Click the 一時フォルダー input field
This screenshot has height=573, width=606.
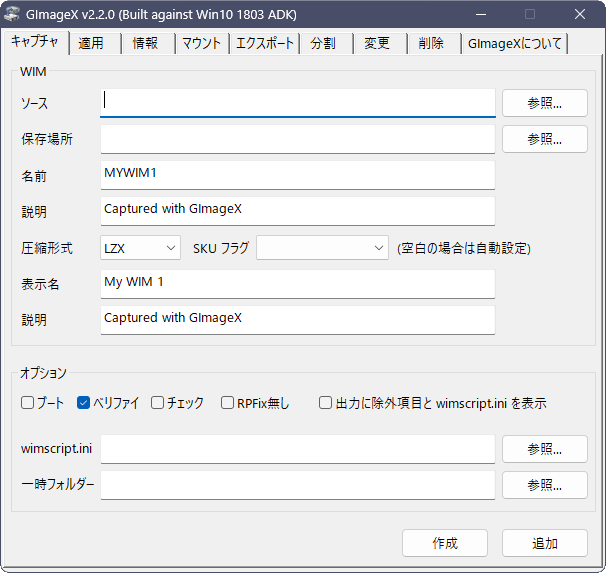(x=298, y=485)
